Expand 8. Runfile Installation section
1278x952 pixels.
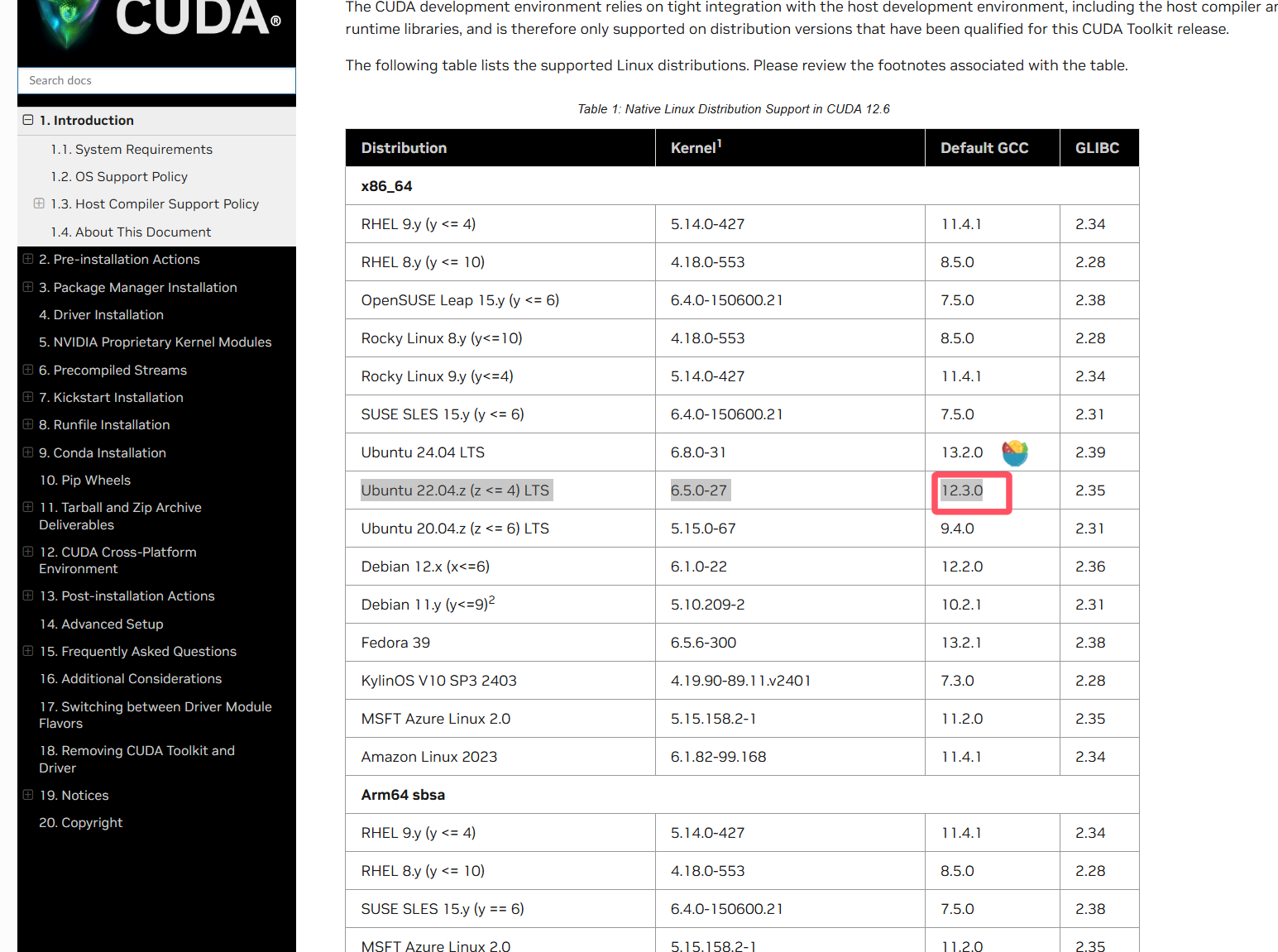point(28,424)
